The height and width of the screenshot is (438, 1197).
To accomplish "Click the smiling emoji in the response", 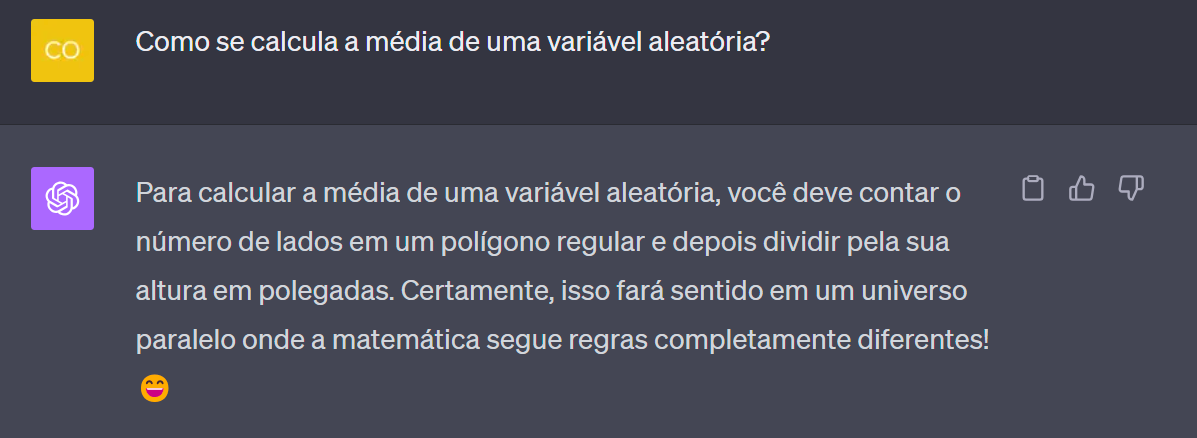I will coord(155,388).
